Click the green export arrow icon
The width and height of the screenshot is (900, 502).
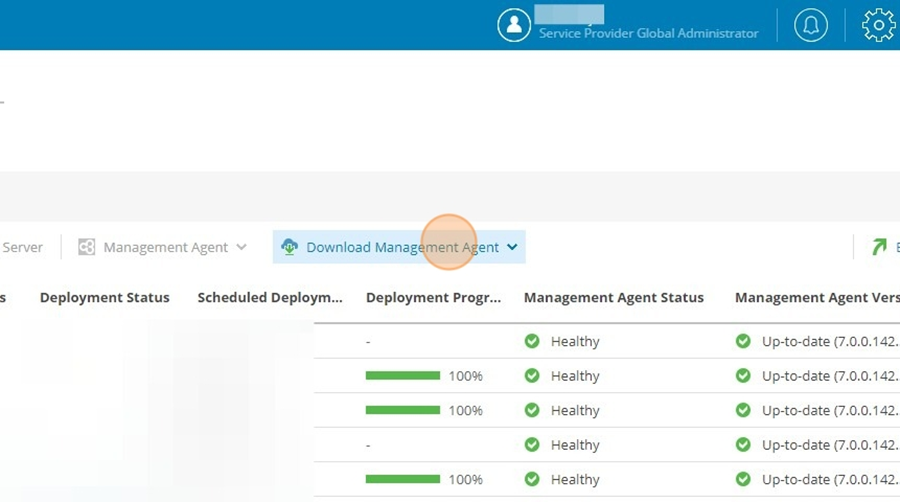tap(879, 247)
